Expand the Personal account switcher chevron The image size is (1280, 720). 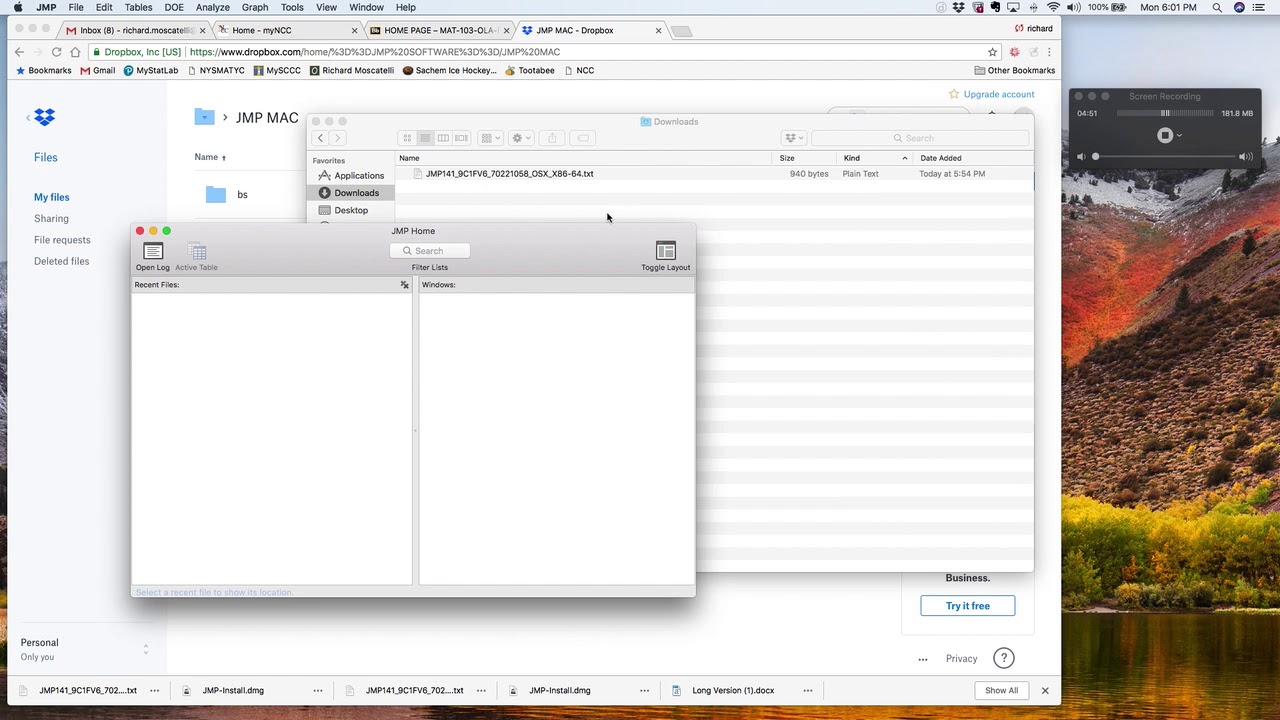coord(146,649)
